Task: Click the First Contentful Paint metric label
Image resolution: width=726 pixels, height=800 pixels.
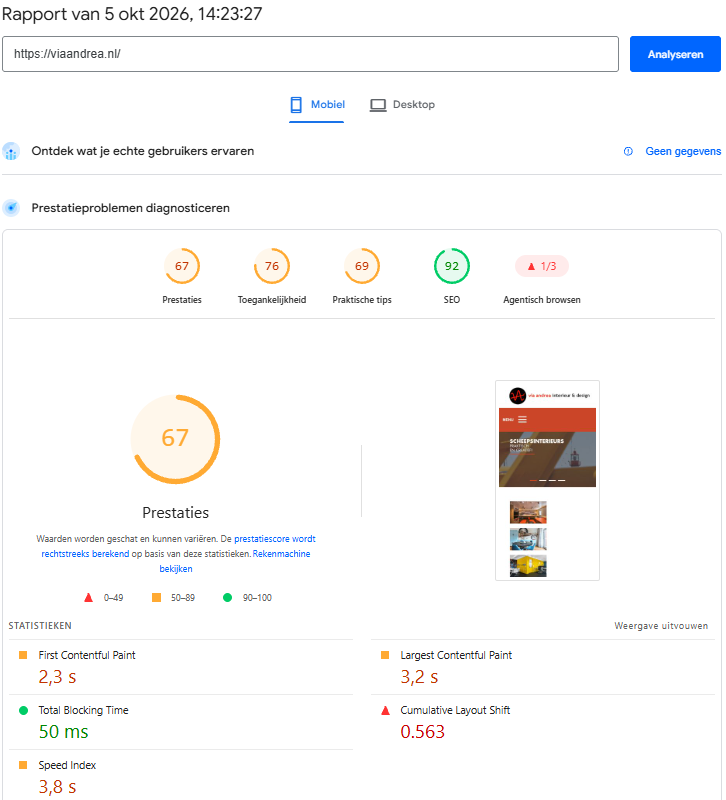Action: point(87,655)
